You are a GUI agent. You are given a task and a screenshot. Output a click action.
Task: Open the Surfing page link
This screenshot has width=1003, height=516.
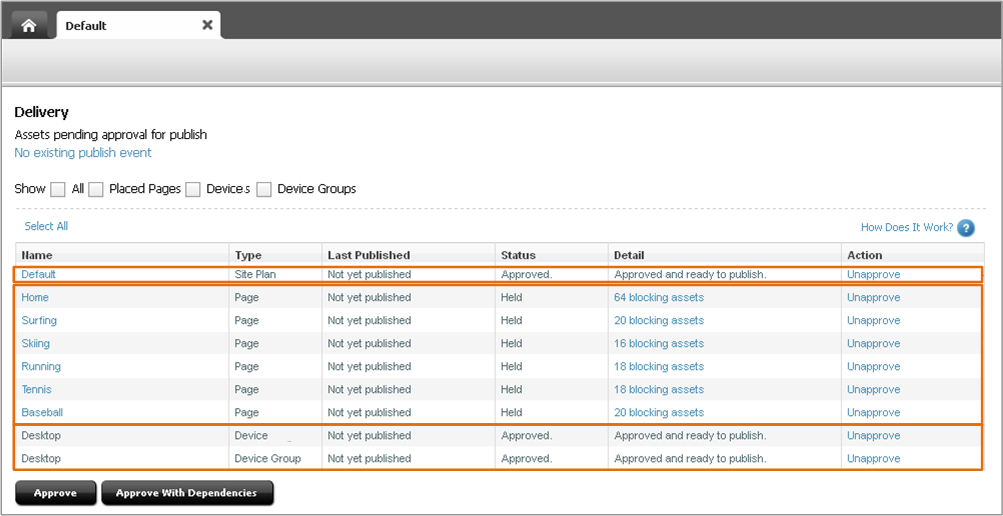[x=39, y=320]
